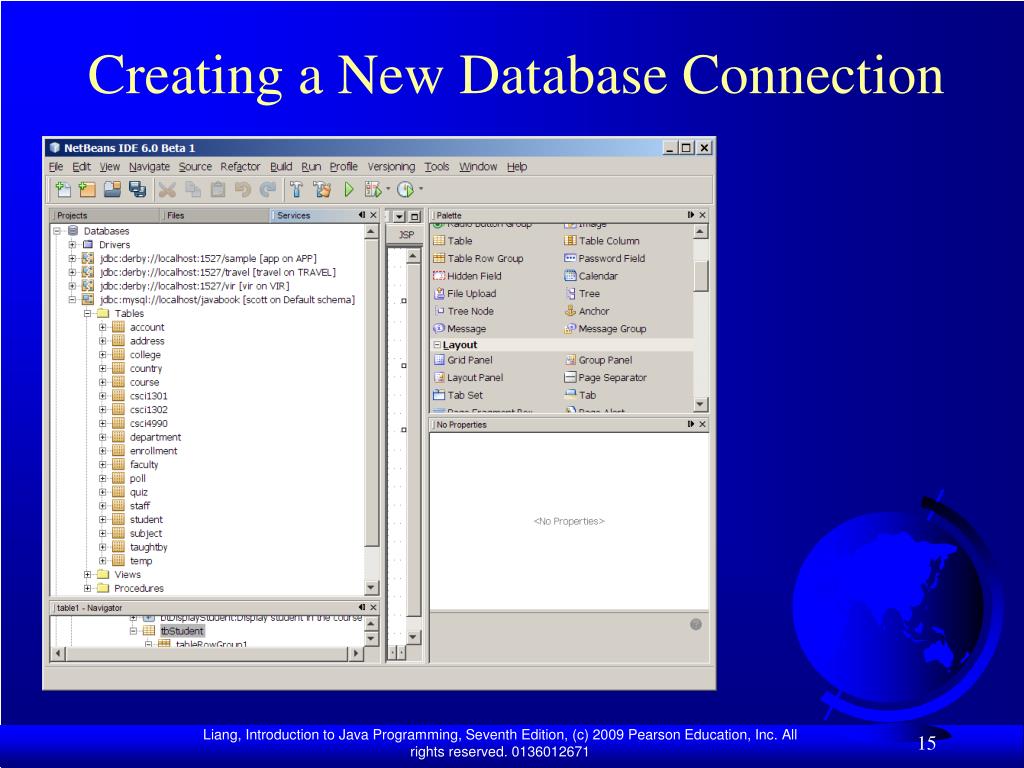Select Group Panel in the Palette

[x=598, y=360]
